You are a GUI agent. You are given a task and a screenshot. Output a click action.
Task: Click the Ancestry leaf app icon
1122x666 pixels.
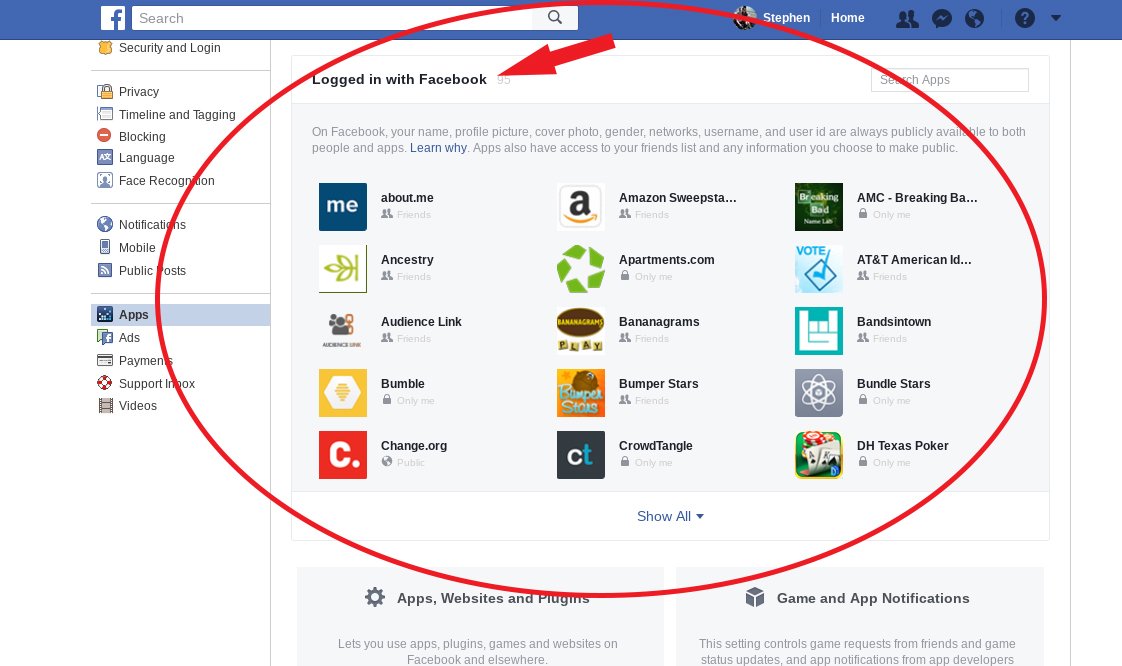(343, 269)
